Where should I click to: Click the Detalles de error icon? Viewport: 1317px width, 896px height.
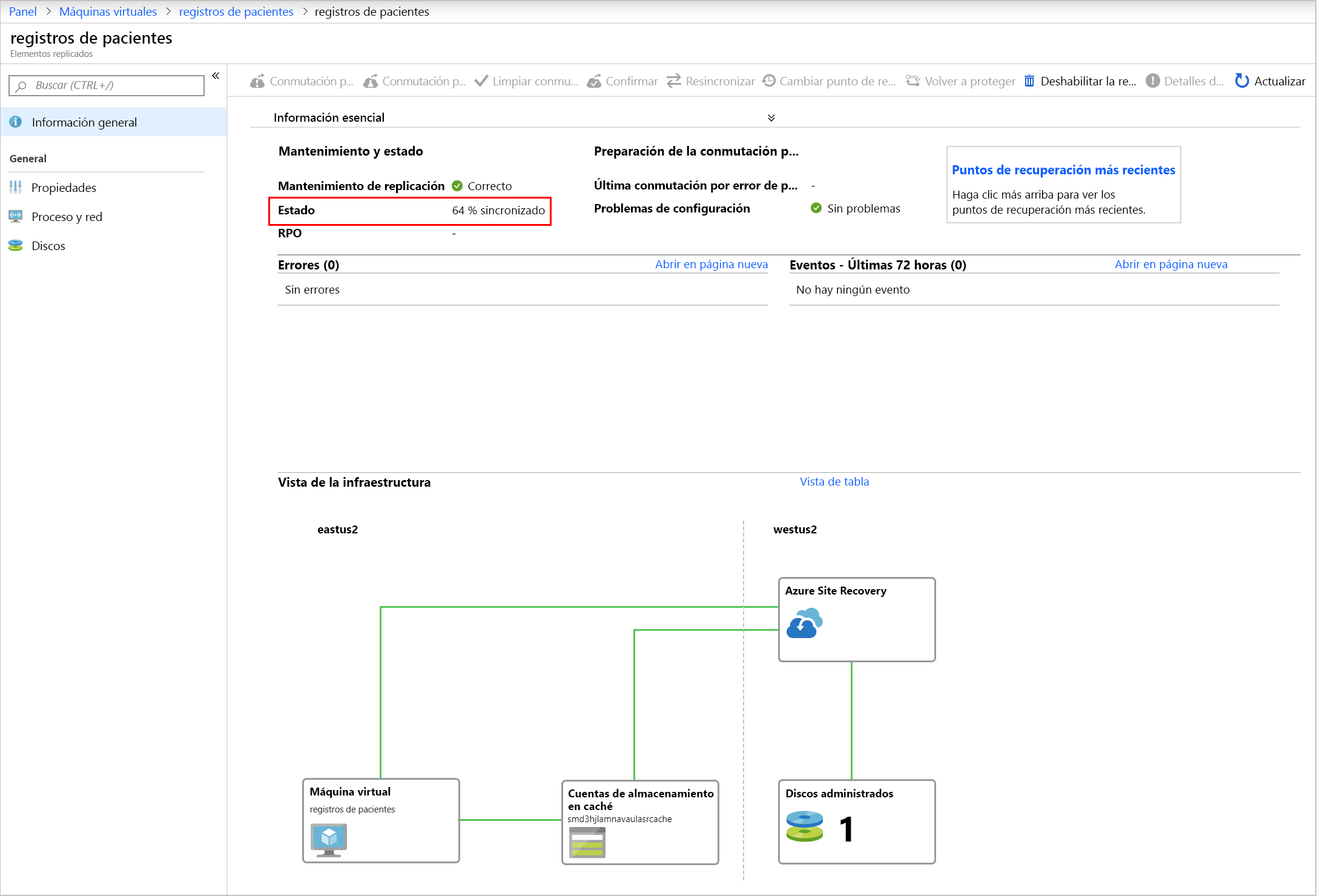[x=1152, y=81]
